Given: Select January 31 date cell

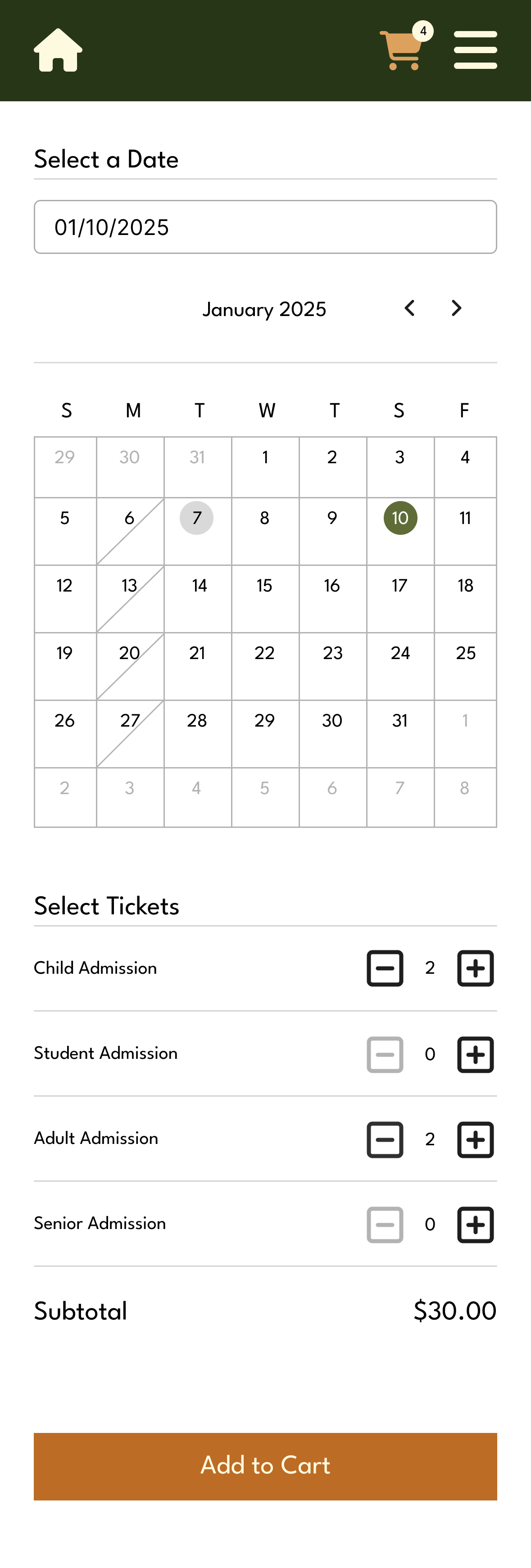Looking at the screenshot, I should [400, 733].
